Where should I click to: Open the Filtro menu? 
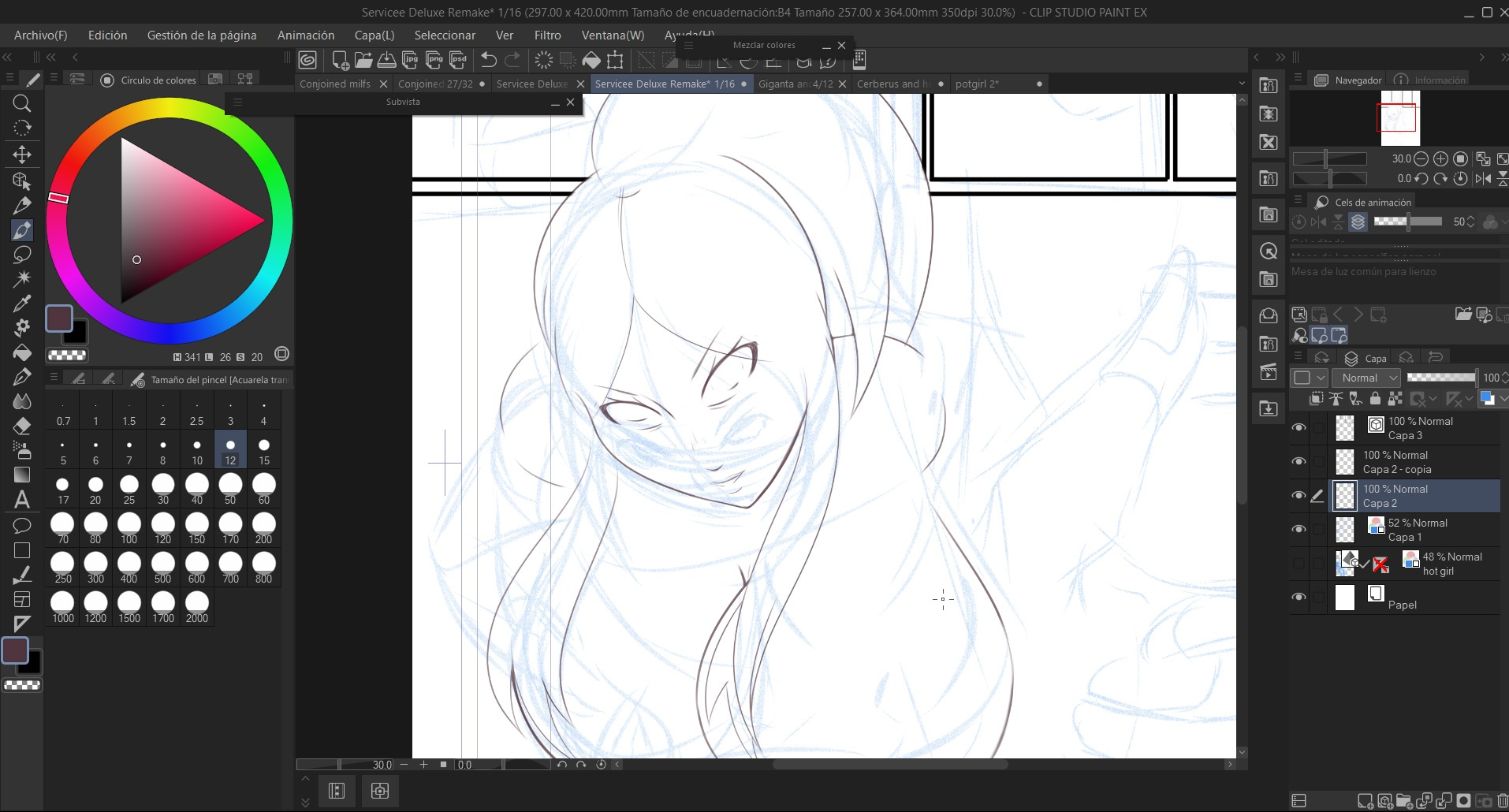pyautogui.click(x=547, y=35)
